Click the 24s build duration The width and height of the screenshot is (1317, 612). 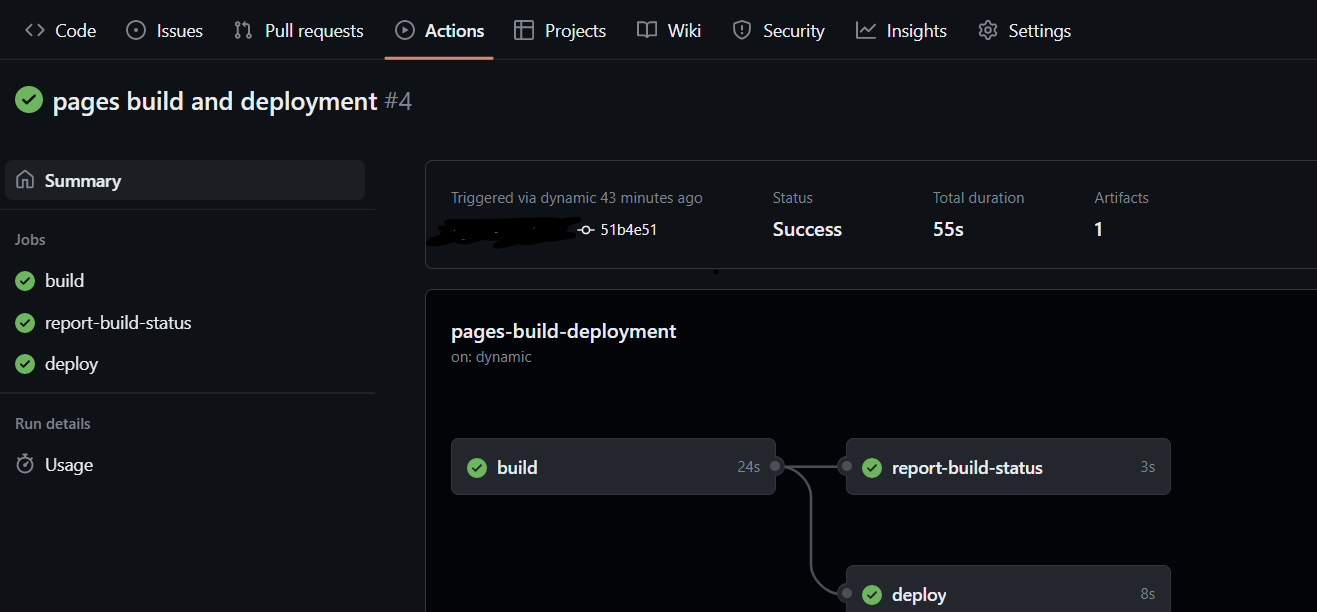(x=749, y=466)
